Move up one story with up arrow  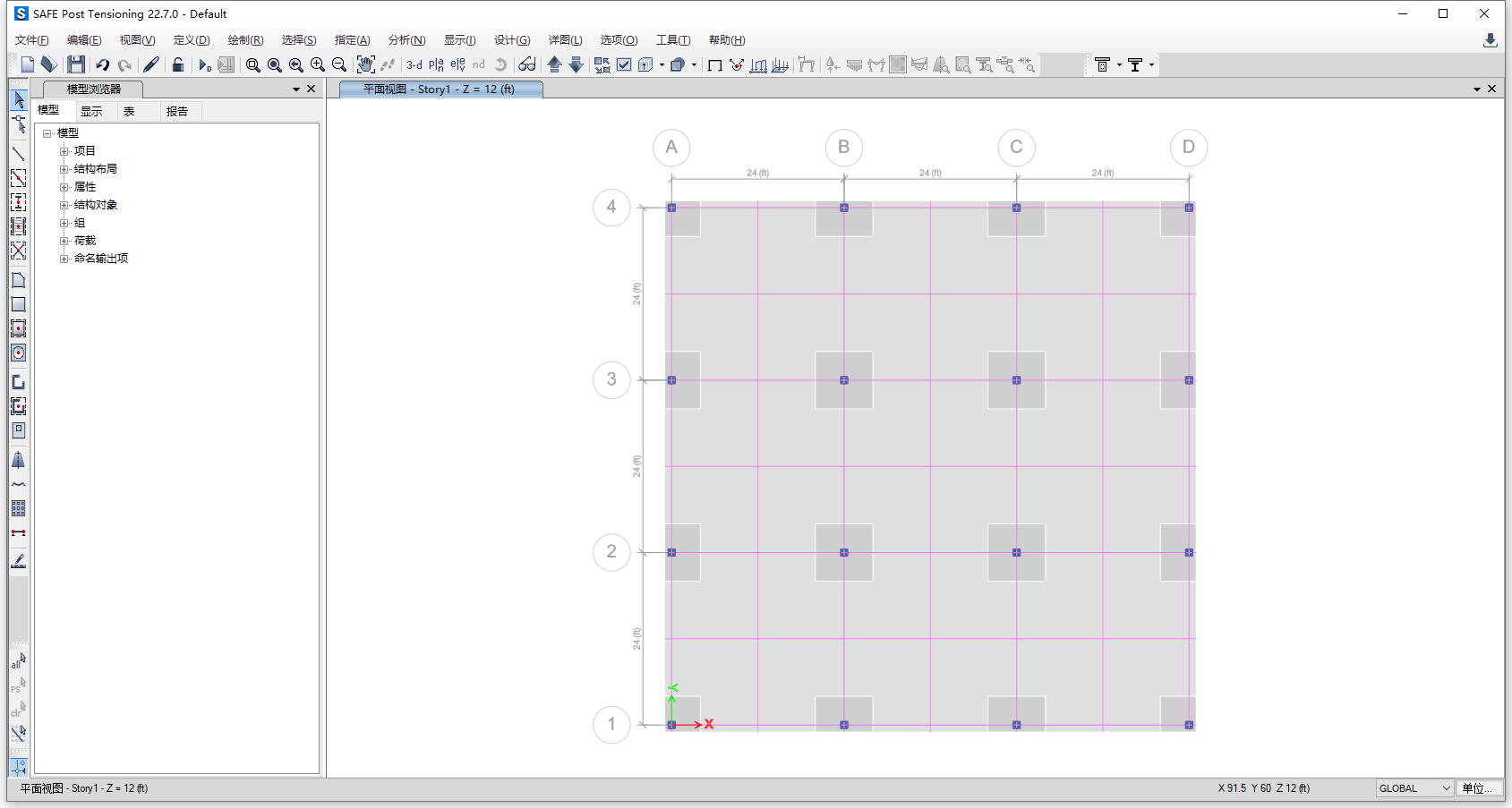(x=554, y=64)
